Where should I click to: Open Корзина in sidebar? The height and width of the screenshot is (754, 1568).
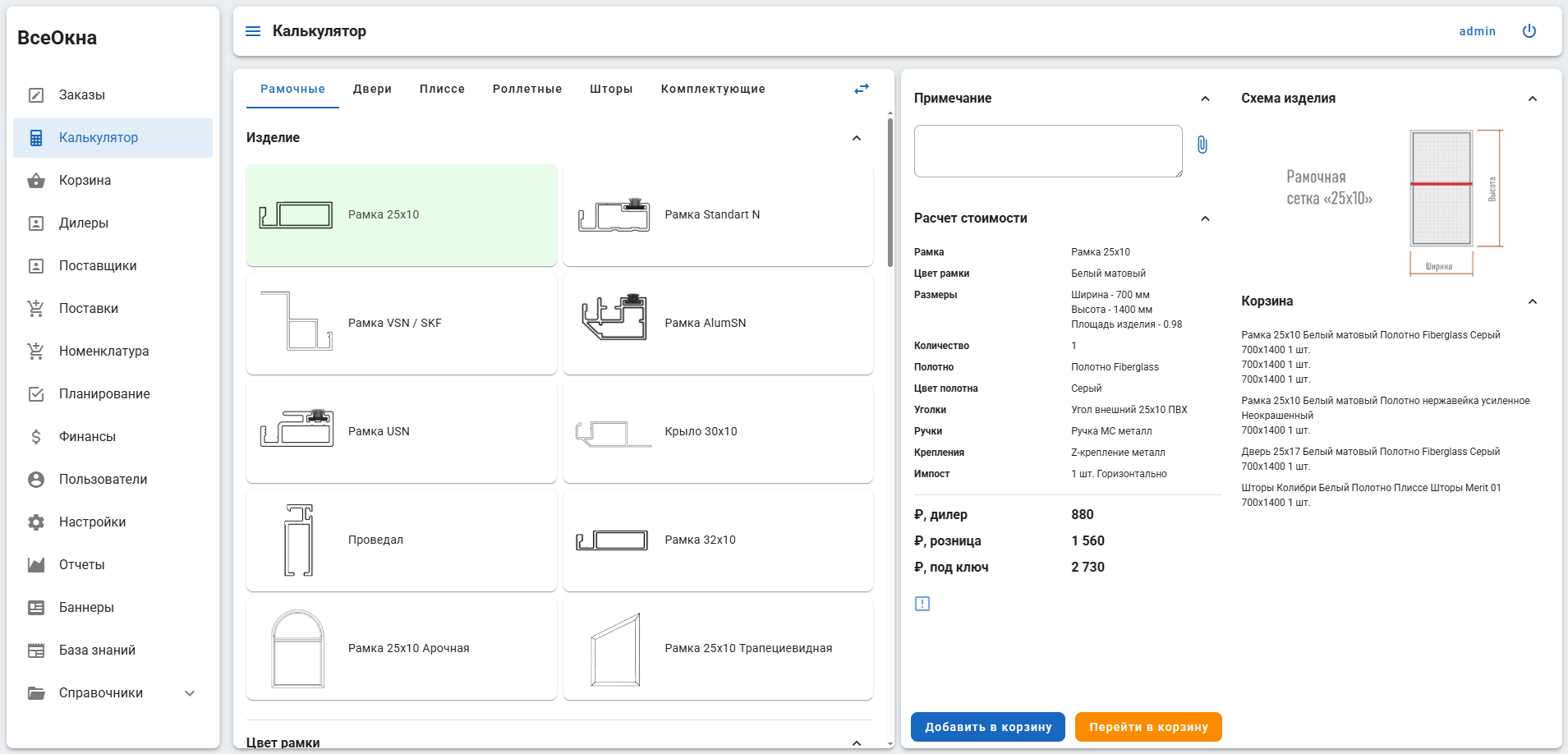(113, 181)
